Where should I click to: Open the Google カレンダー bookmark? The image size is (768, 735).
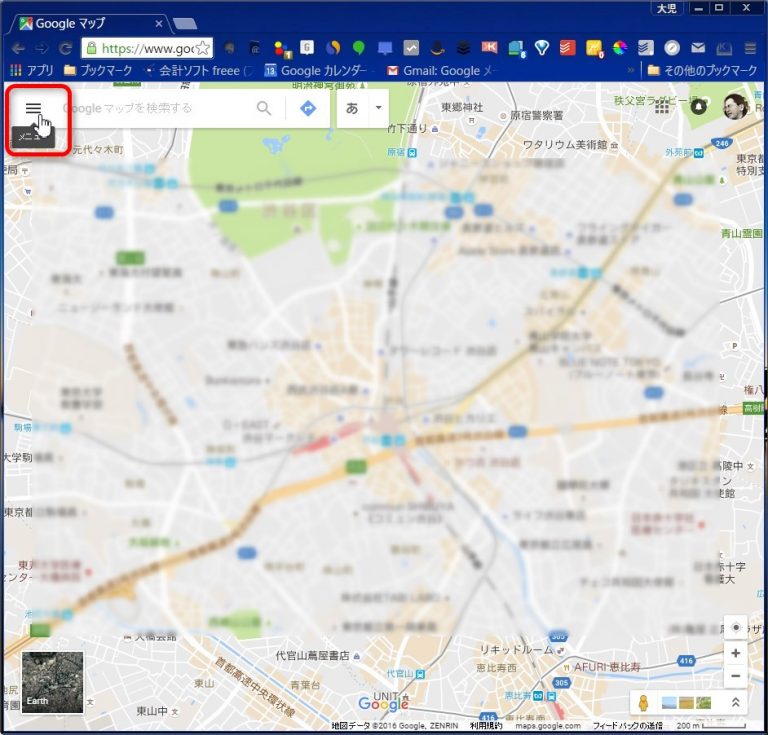tap(318, 71)
